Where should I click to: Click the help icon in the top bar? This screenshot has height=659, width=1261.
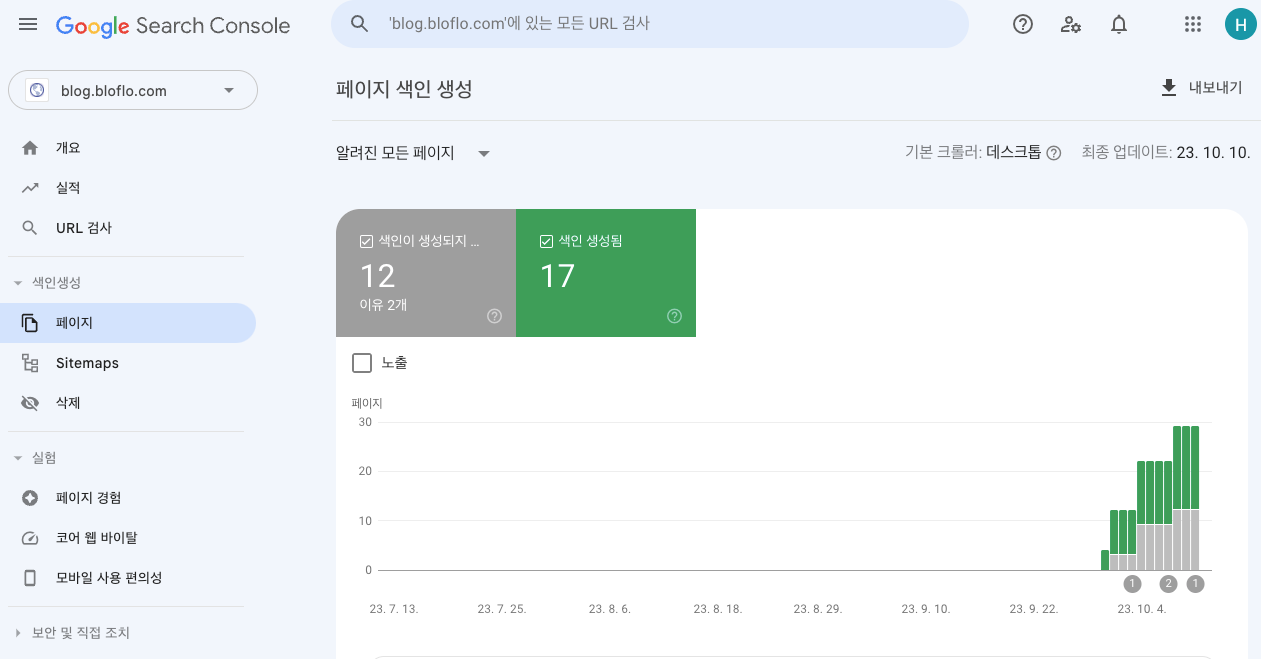click(1022, 24)
